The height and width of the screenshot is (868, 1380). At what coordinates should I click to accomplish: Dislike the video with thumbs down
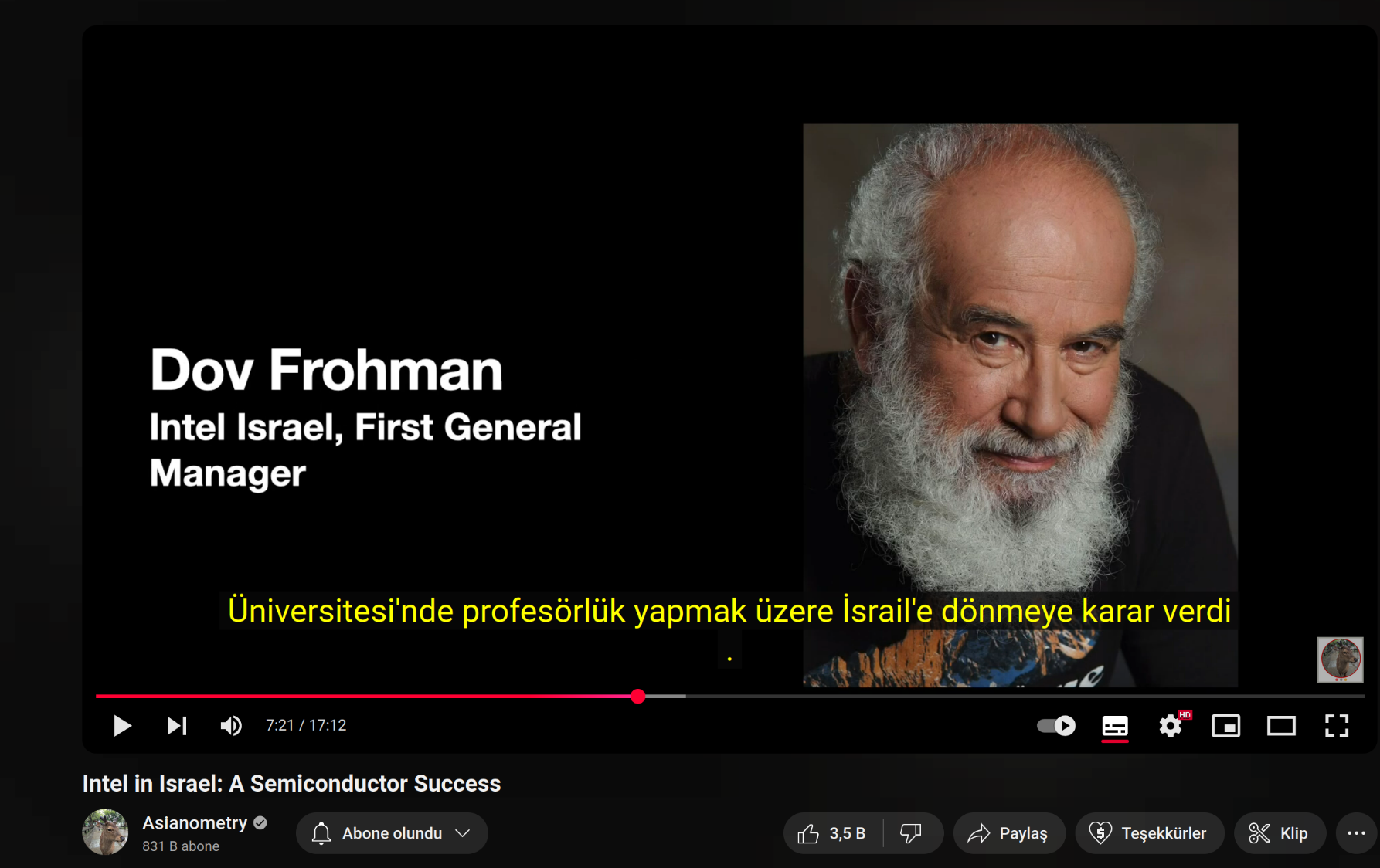coord(912,833)
